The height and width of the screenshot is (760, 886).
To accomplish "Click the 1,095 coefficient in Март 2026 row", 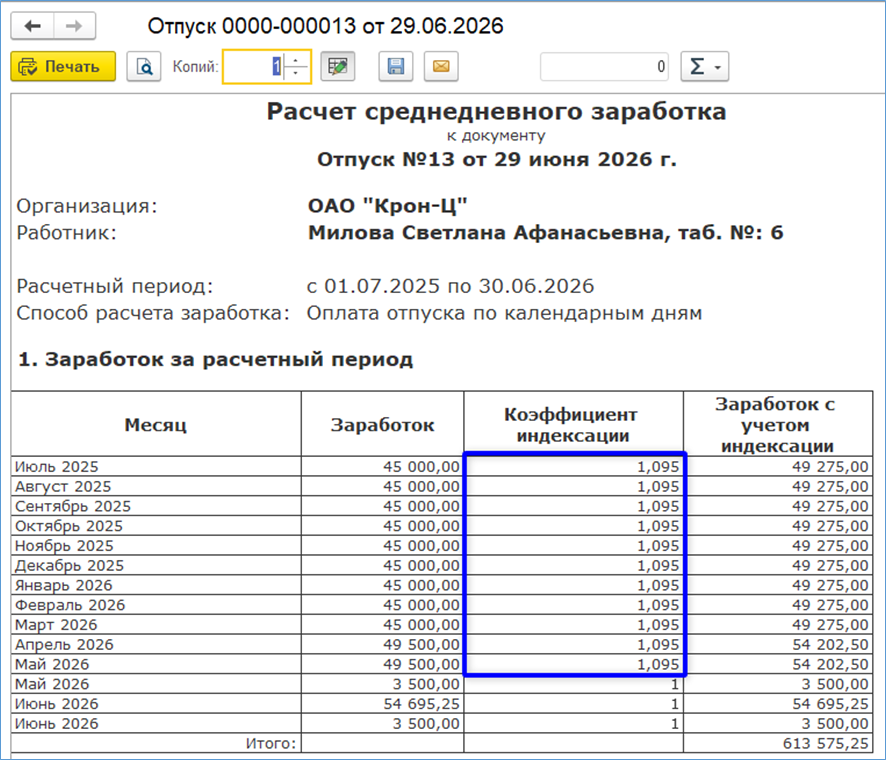I will tap(573, 625).
